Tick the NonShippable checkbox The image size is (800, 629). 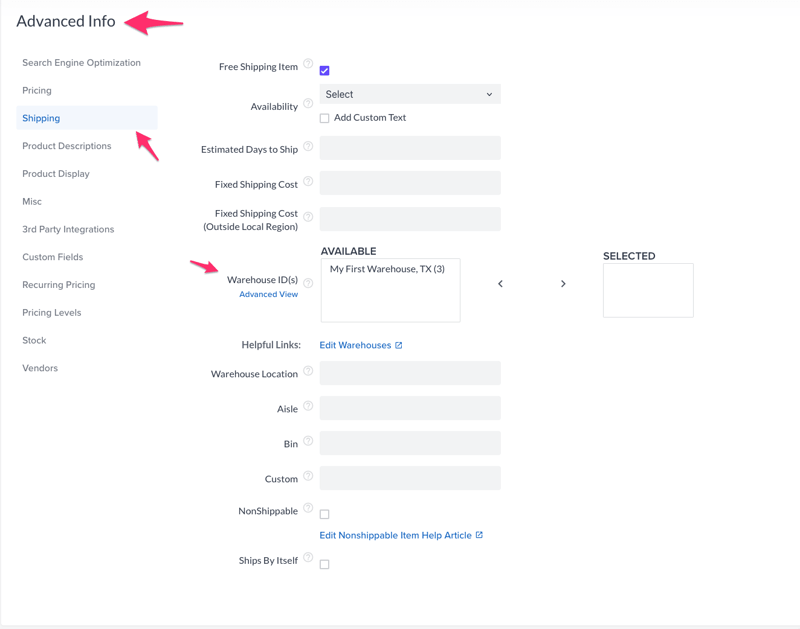(x=324, y=514)
